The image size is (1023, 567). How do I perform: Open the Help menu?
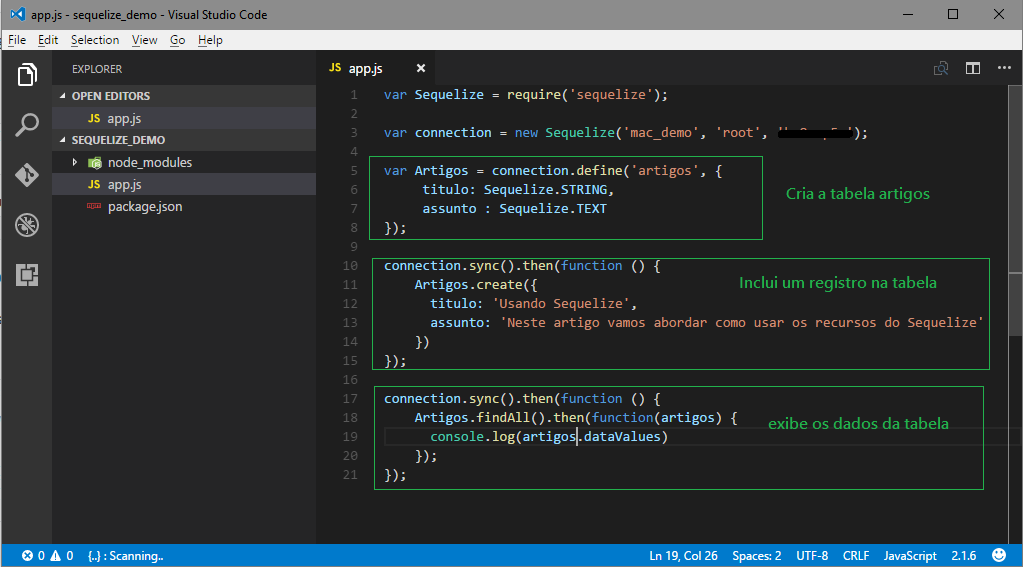tap(210, 40)
